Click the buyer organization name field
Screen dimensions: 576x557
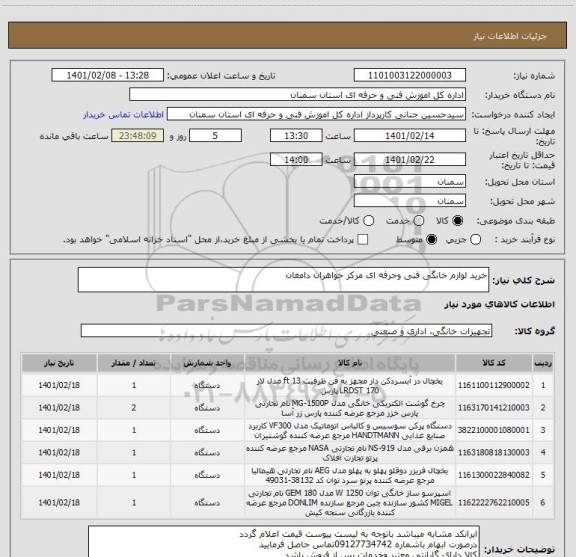(298, 95)
